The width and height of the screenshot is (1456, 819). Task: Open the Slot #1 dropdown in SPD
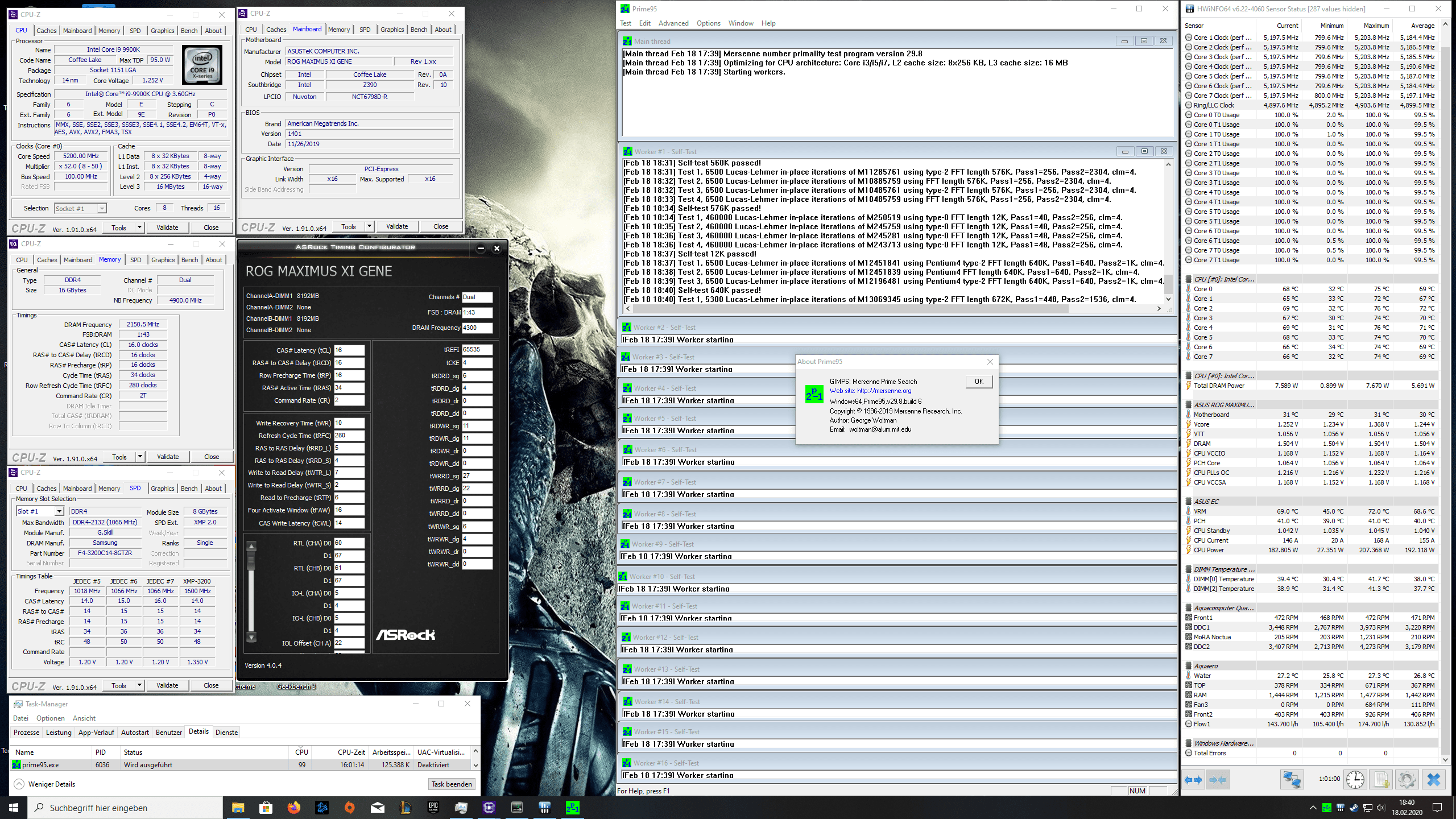click(59, 511)
